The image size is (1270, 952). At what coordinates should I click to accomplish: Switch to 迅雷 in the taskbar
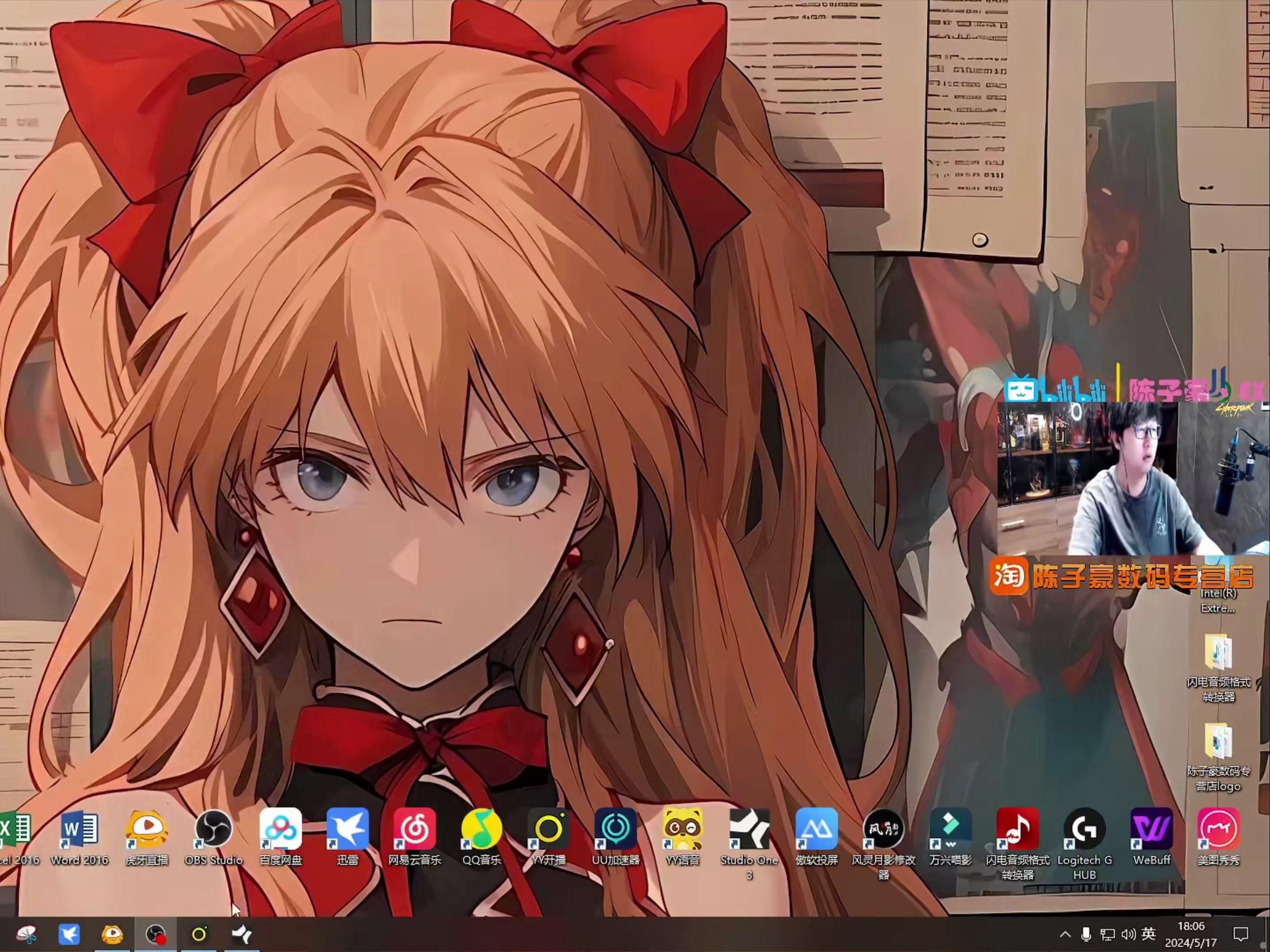tap(69, 935)
